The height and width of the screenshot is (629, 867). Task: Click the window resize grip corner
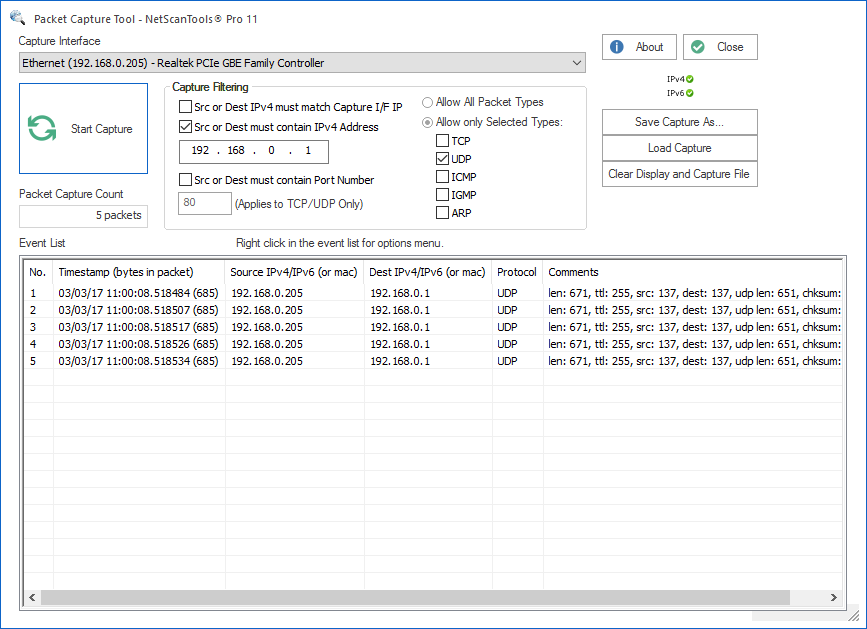(x=853, y=614)
